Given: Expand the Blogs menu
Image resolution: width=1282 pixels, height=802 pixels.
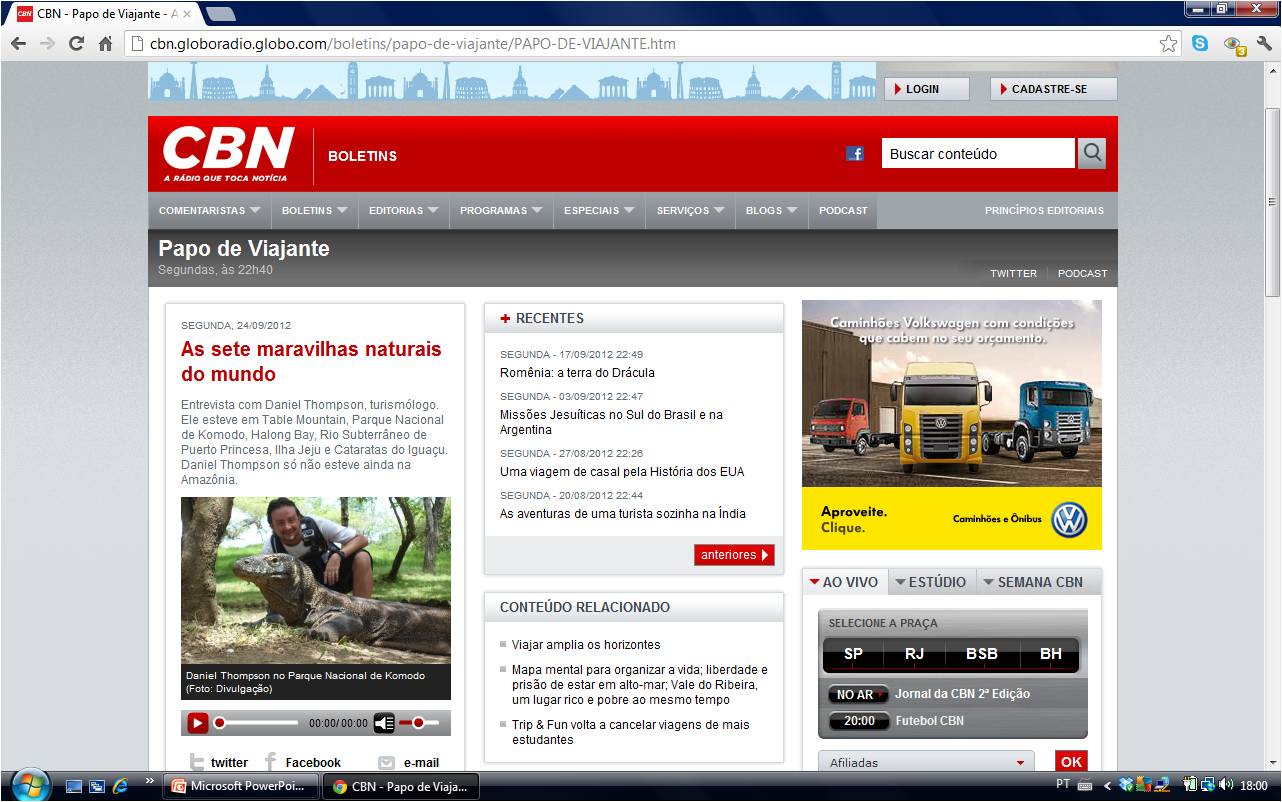Looking at the screenshot, I should pyautogui.click(x=771, y=211).
